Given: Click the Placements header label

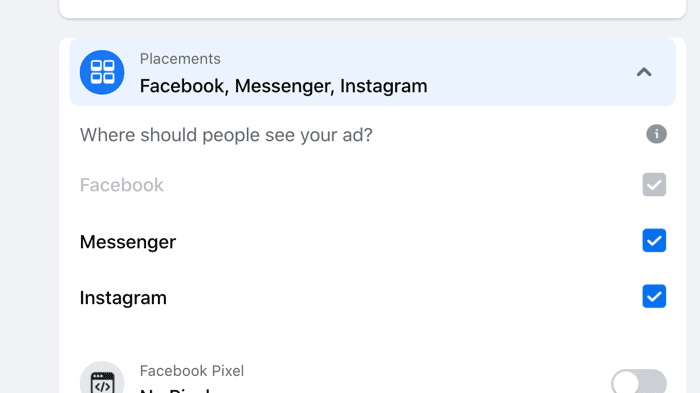Looking at the screenshot, I should pyautogui.click(x=180, y=59).
